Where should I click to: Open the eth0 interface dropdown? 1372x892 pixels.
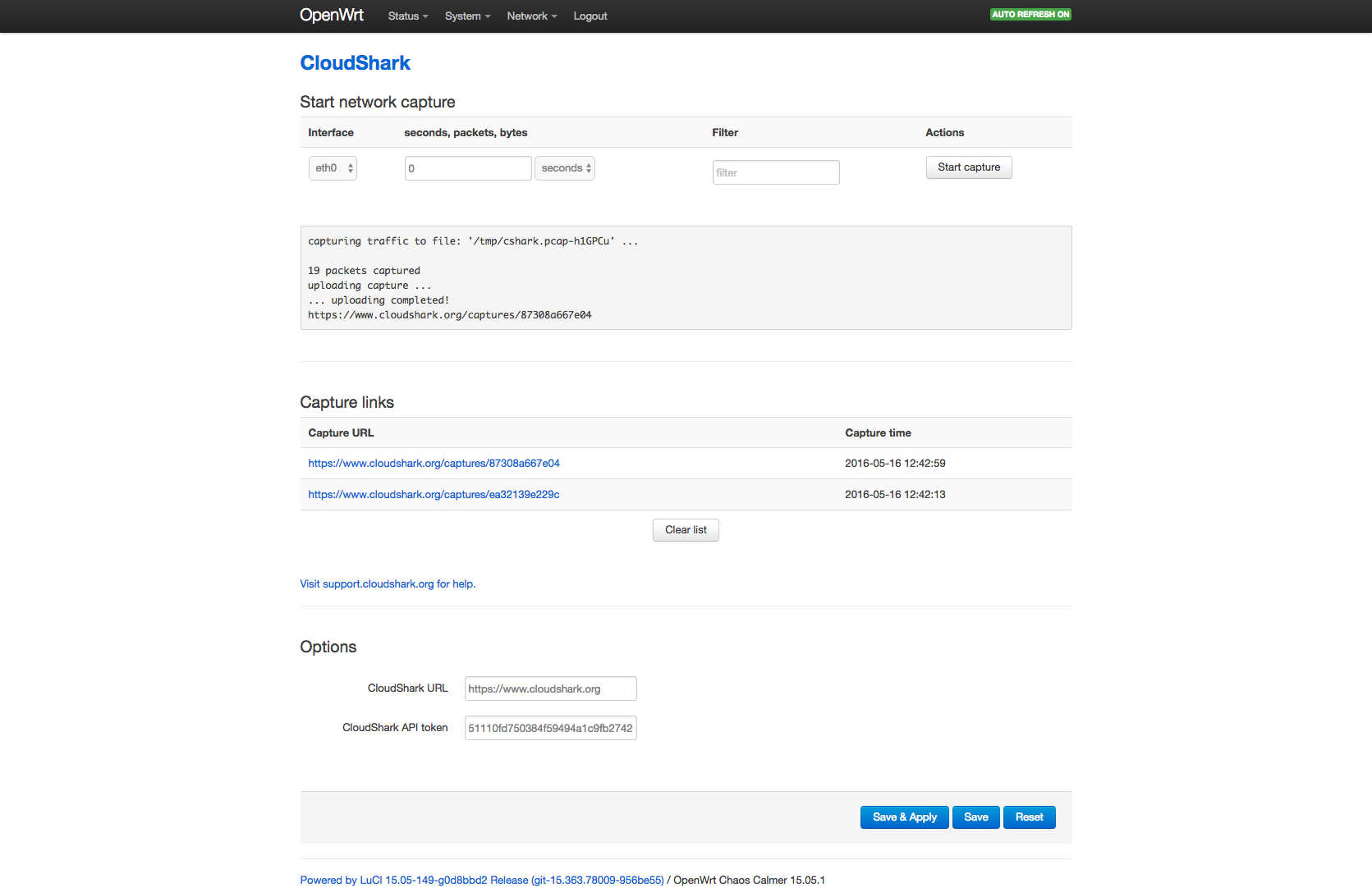pyautogui.click(x=333, y=168)
